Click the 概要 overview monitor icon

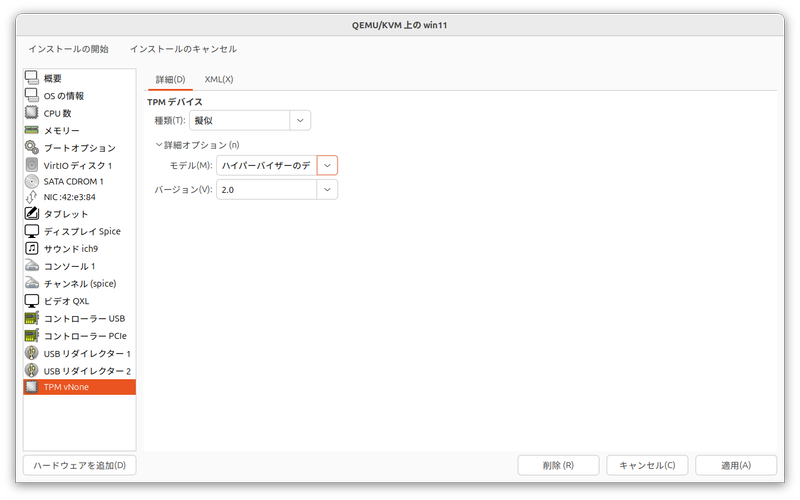[32, 78]
